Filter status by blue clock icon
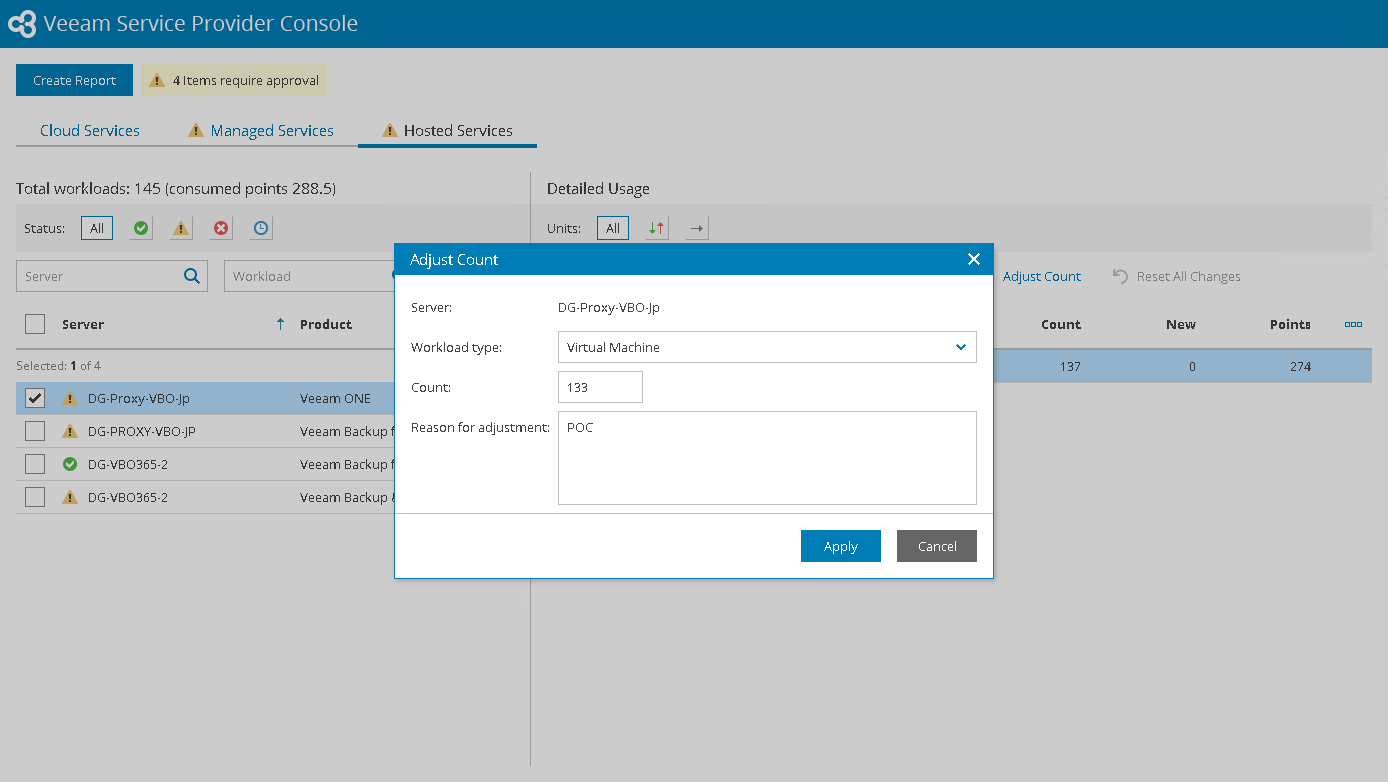The height and width of the screenshot is (782, 1388). (x=261, y=228)
